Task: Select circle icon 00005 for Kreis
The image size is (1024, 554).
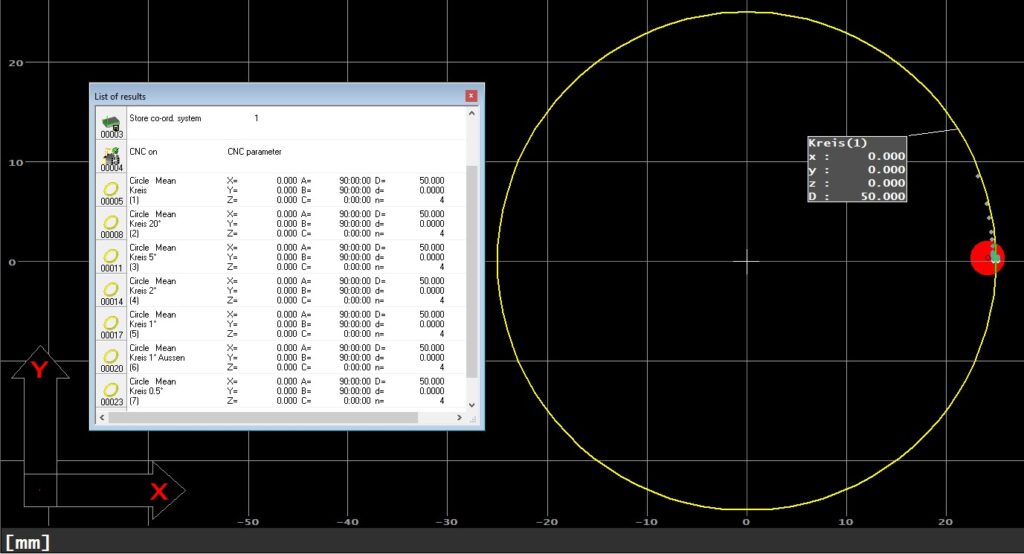Action: [x=111, y=190]
